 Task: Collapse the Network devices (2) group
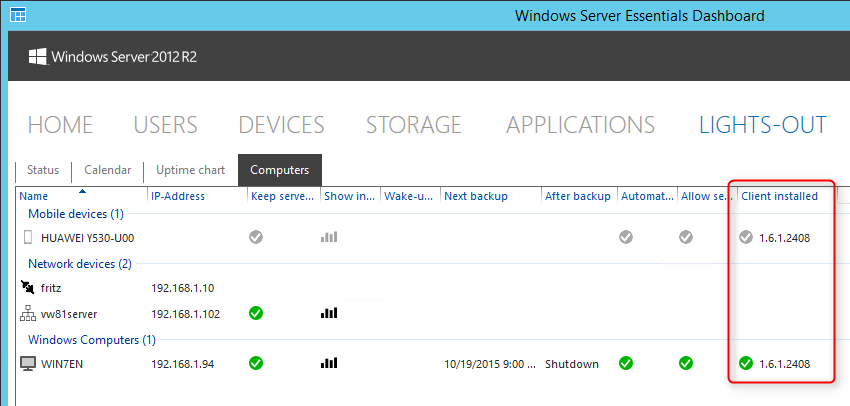(x=80, y=264)
